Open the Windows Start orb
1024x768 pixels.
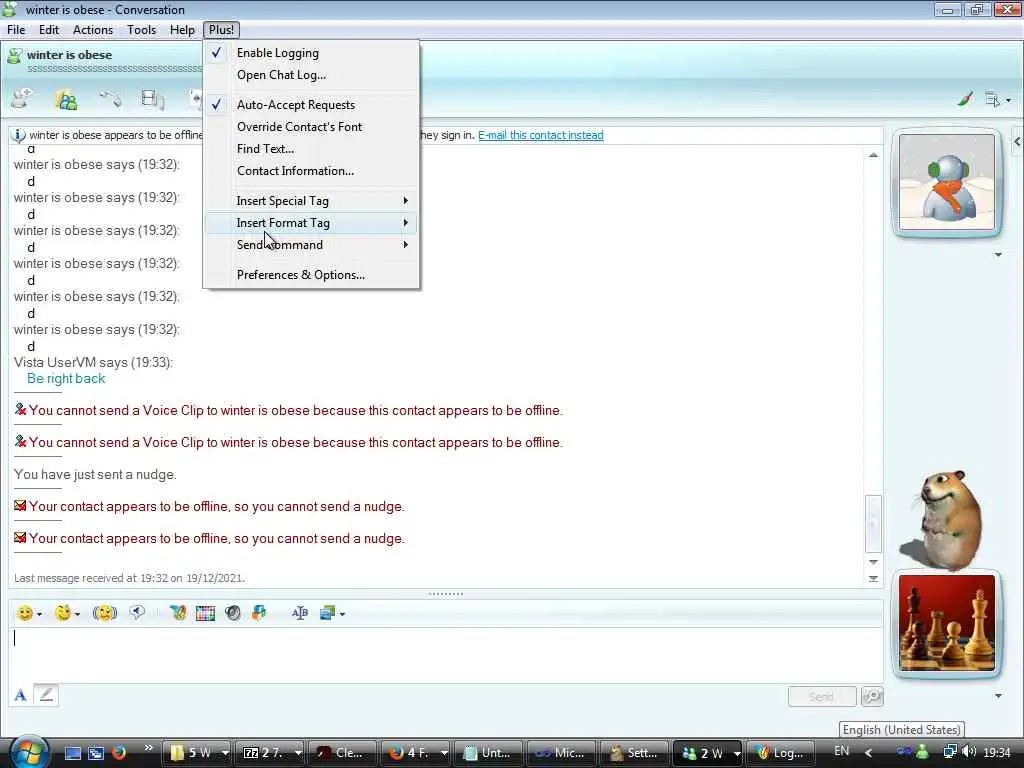click(27, 752)
